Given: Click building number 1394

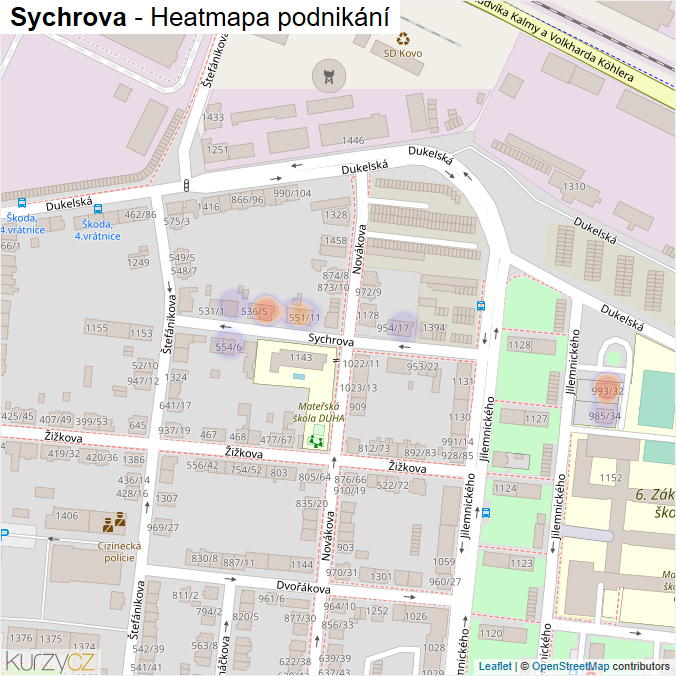Looking at the screenshot, I should (x=433, y=328).
